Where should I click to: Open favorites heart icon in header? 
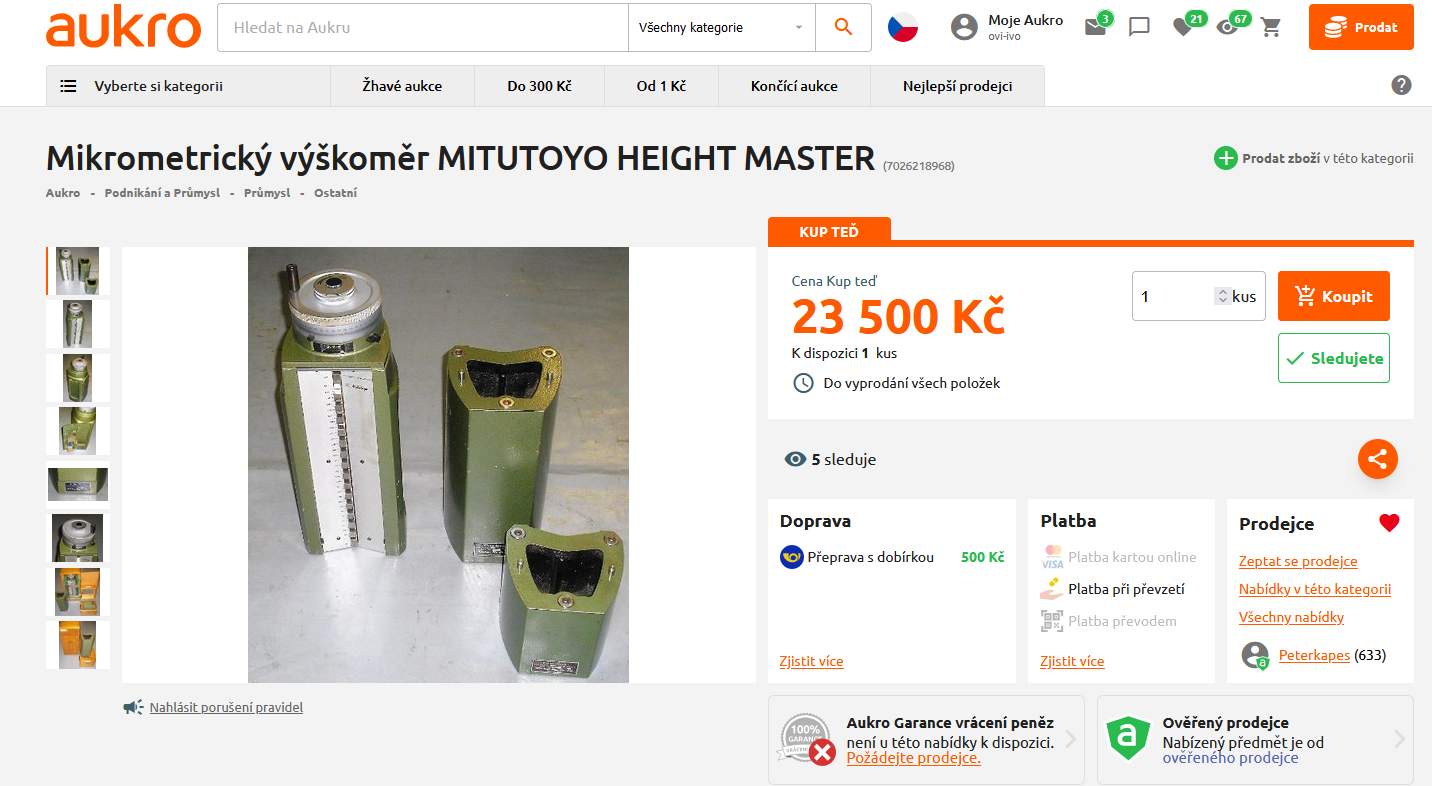coord(1183,27)
